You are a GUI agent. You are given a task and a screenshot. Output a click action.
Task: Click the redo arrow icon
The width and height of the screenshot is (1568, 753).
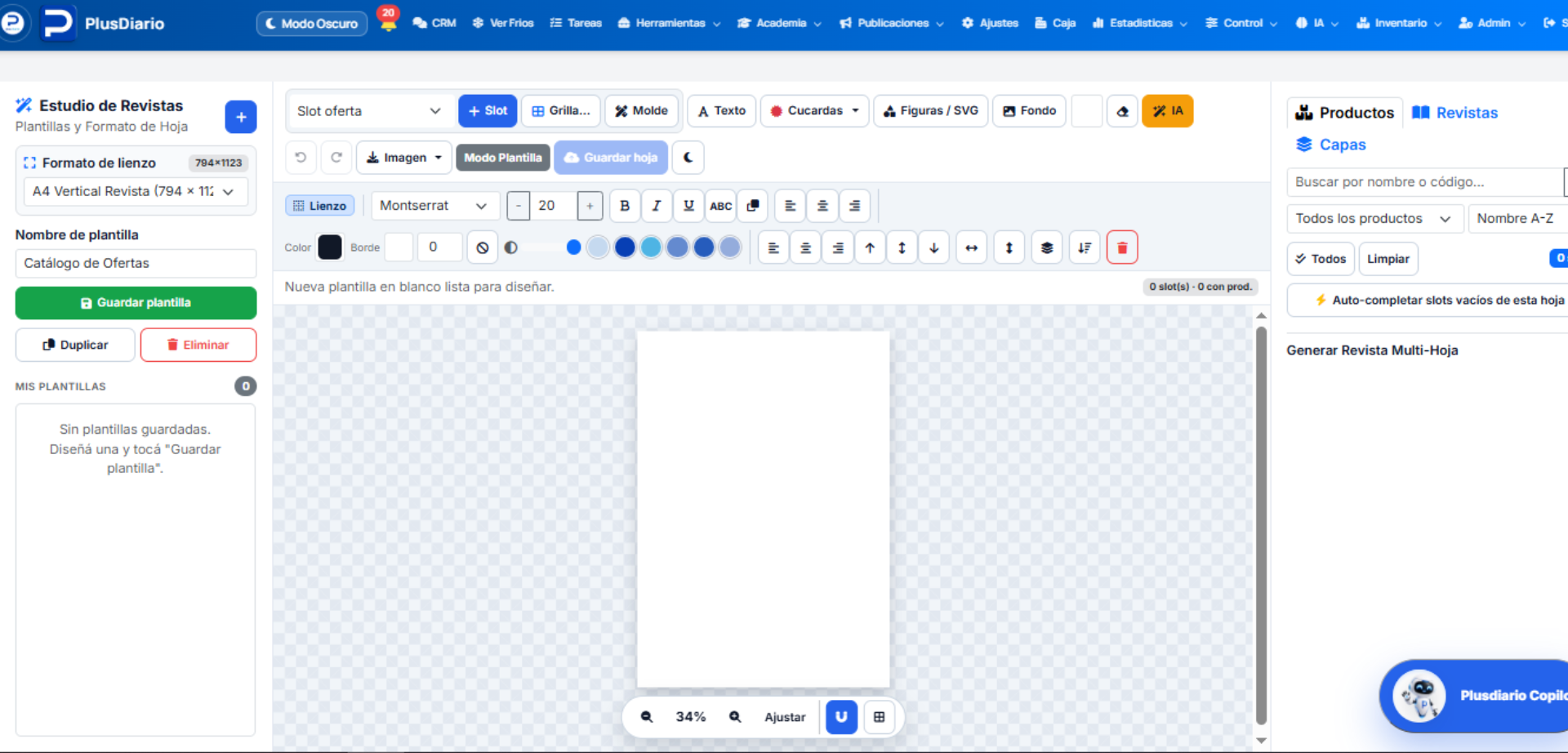pyautogui.click(x=336, y=158)
